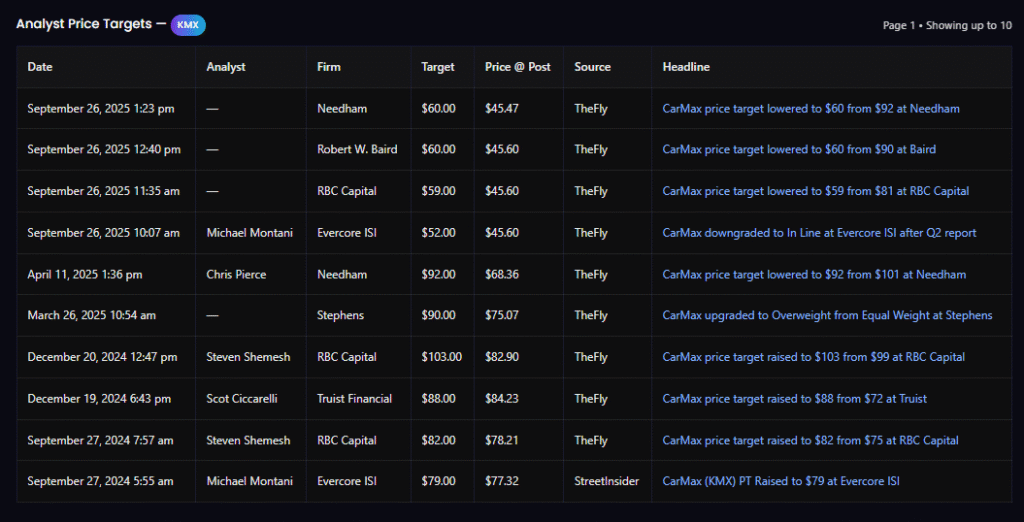Select the Michael Montani cell dated September 26, 2025
The image size is (1024, 522).
[x=249, y=233]
